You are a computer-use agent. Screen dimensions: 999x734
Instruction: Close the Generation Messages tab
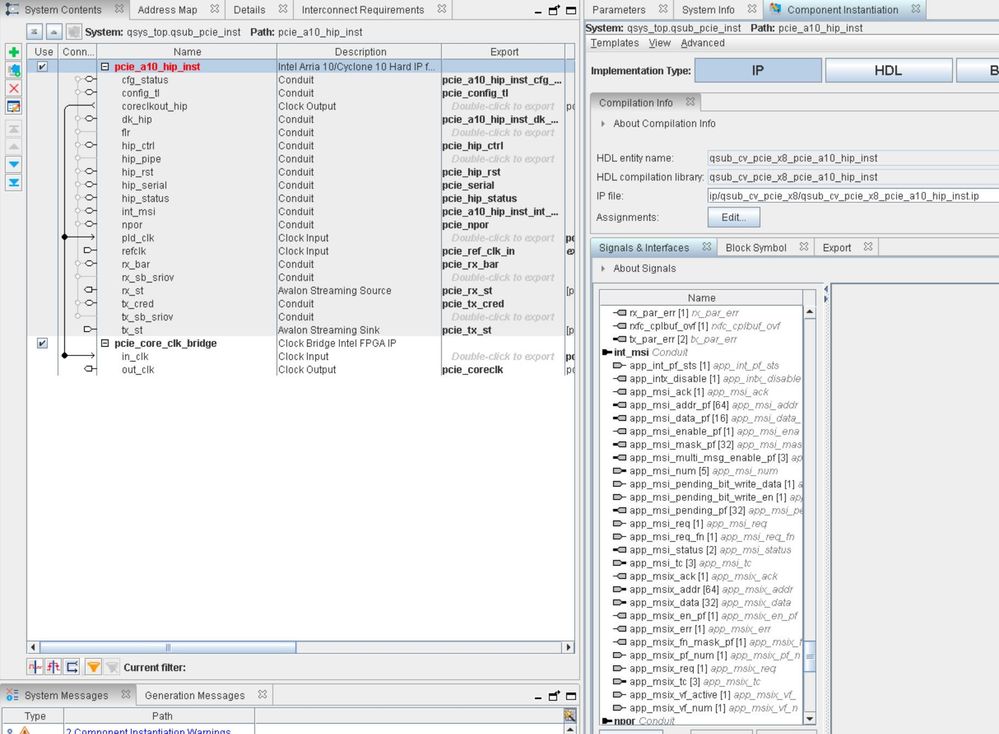coord(262,694)
